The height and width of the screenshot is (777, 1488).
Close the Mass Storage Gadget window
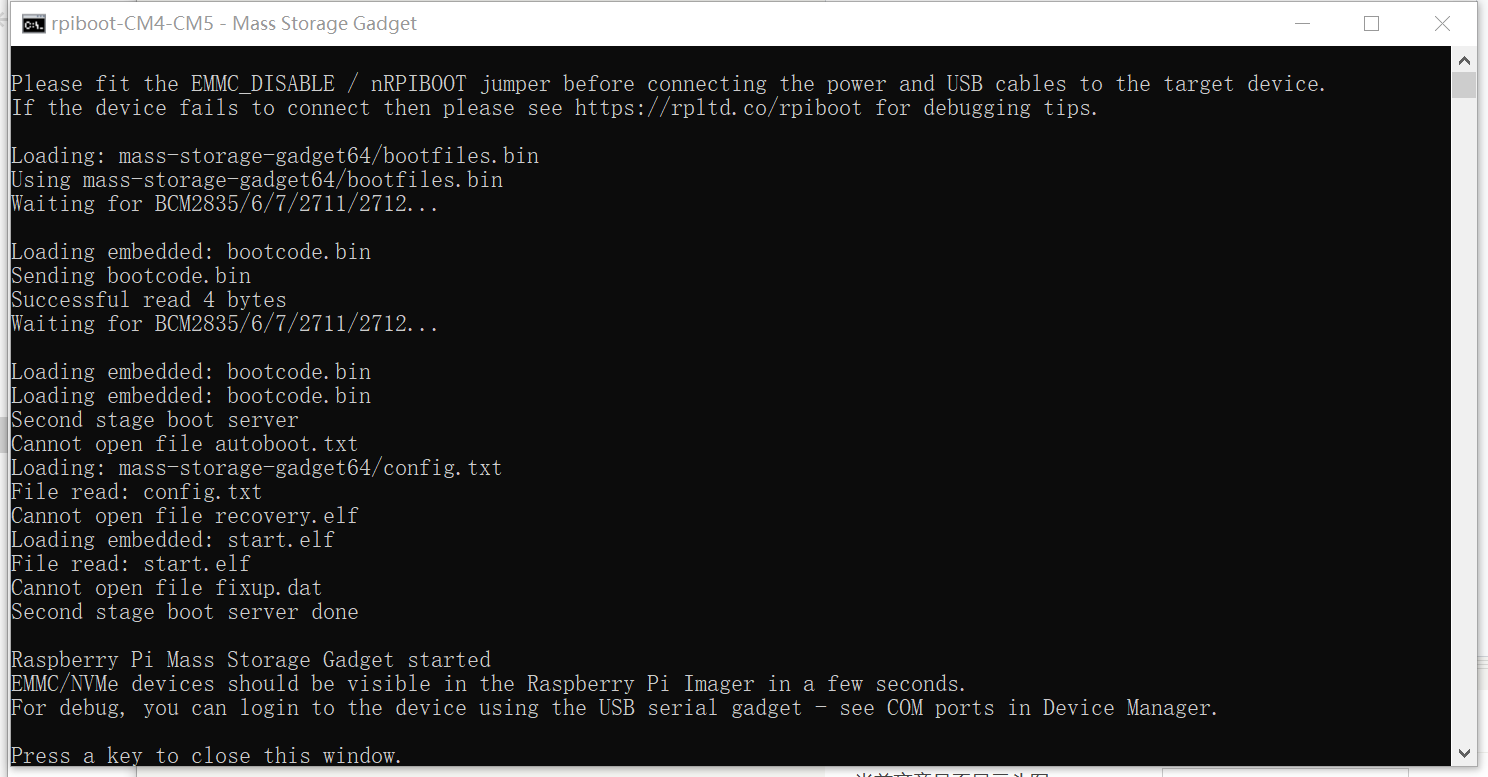pos(1442,24)
